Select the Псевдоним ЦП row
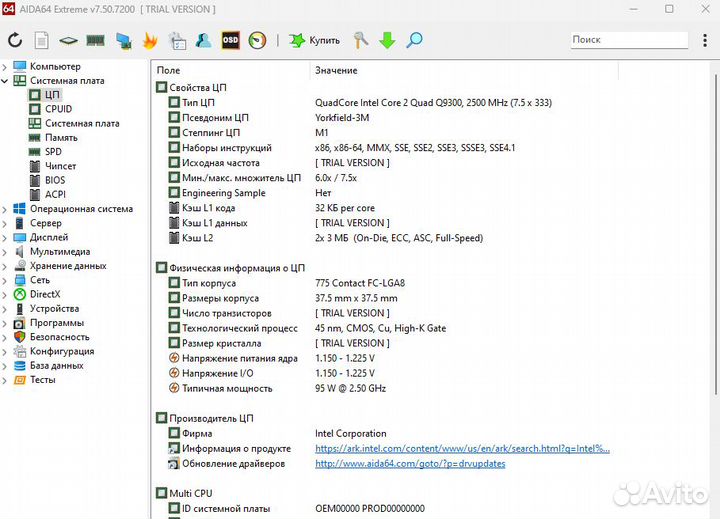The width and height of the screenshot is (720, 519). 269,118
